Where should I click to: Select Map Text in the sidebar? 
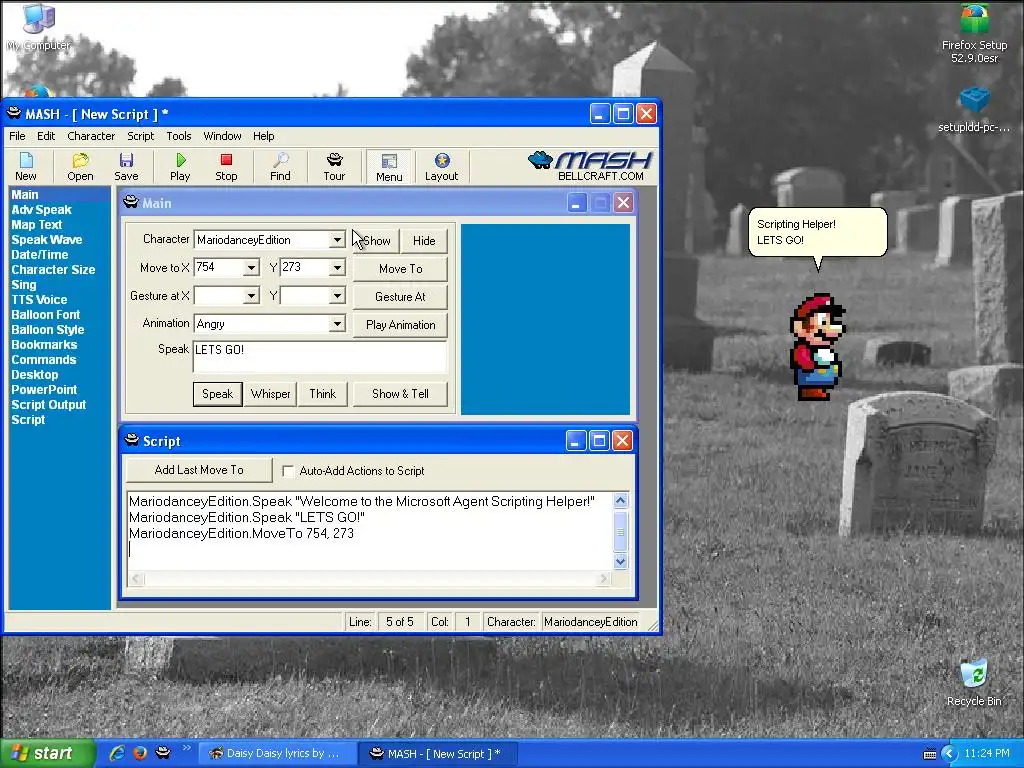pos(37,225)
